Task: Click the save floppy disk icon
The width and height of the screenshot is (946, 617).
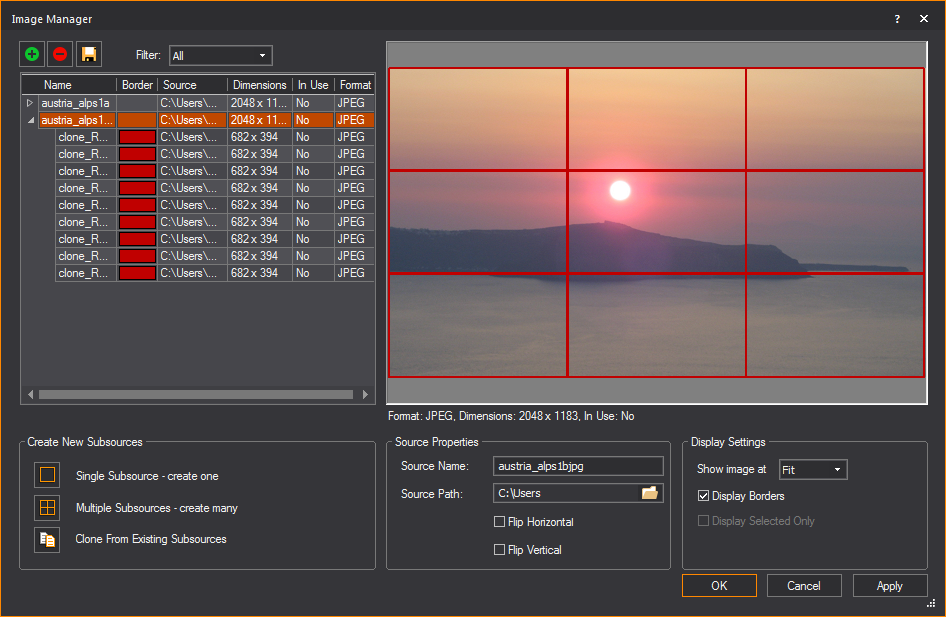Action: (89, 54)
